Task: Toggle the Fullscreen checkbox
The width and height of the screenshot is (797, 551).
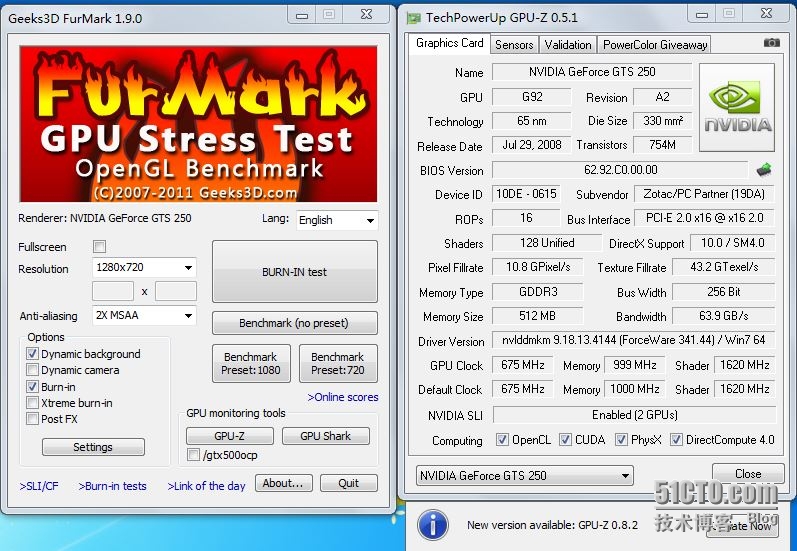Action: point(99,247)
